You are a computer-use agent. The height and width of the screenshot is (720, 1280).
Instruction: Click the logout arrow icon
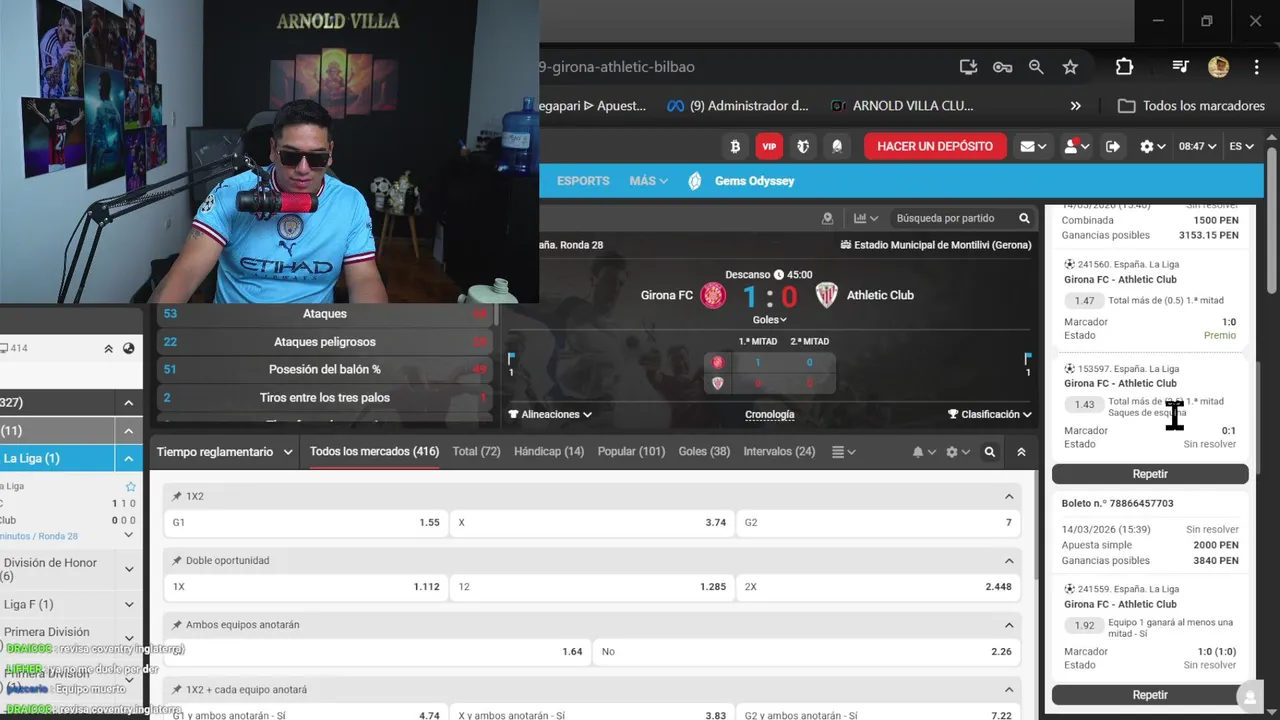coord(1113,146)
